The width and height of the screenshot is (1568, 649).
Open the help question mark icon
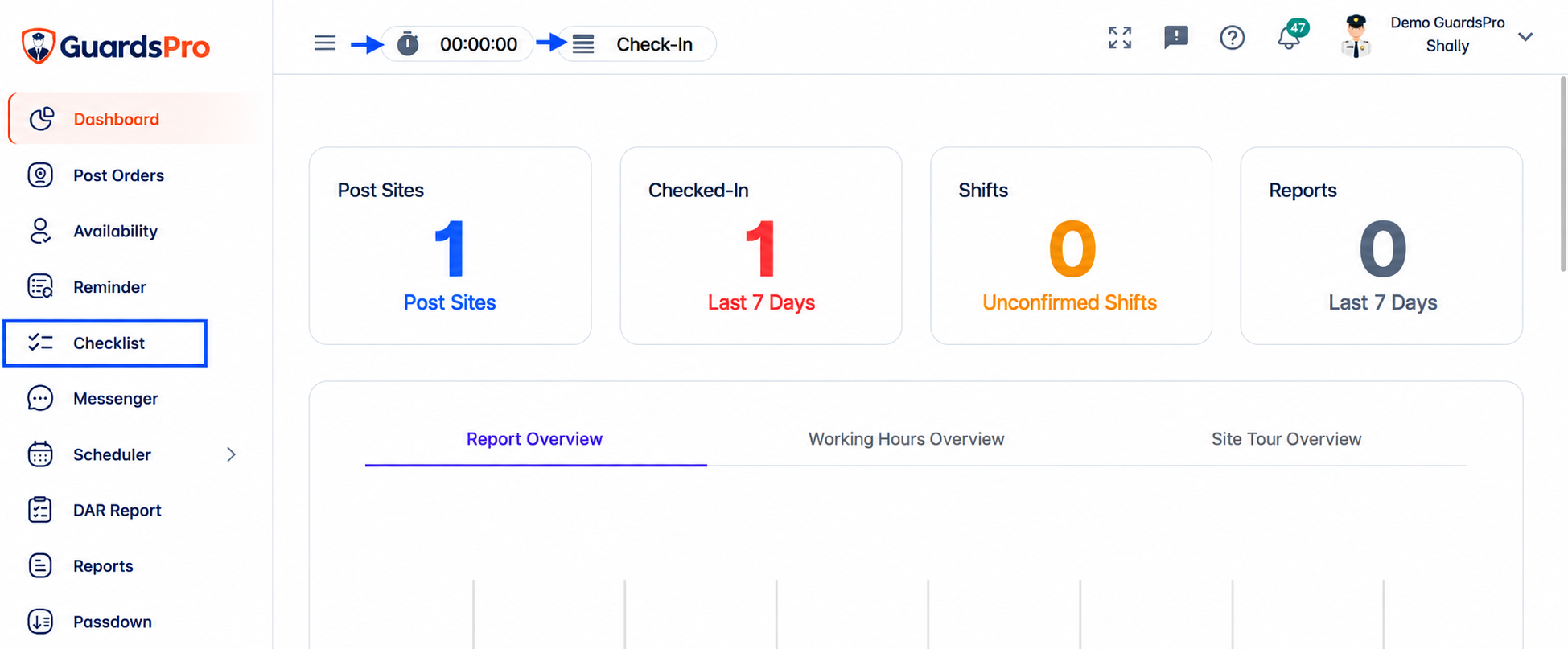click(1232, 38)
